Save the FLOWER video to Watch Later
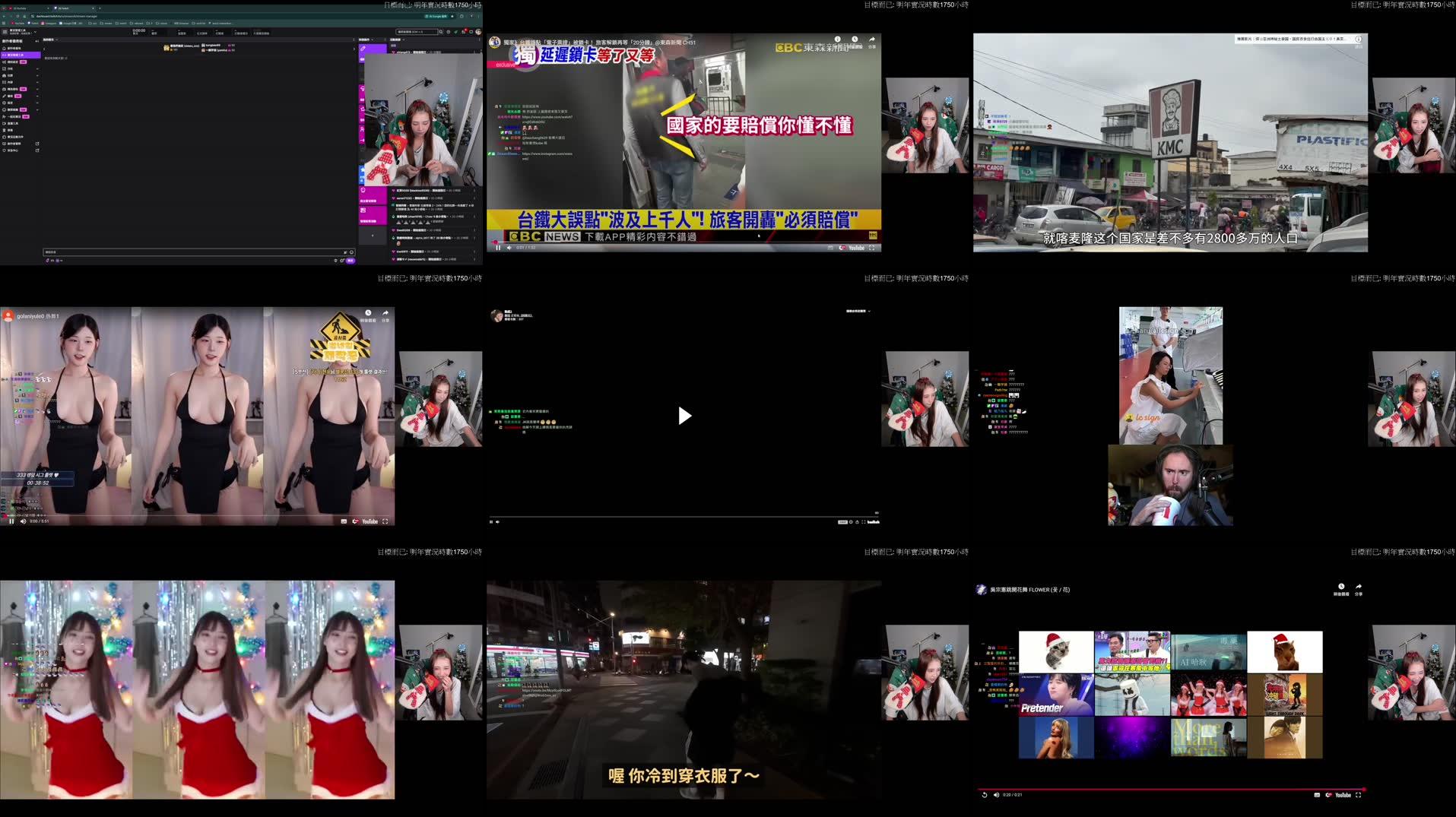 click(1341, 587)
